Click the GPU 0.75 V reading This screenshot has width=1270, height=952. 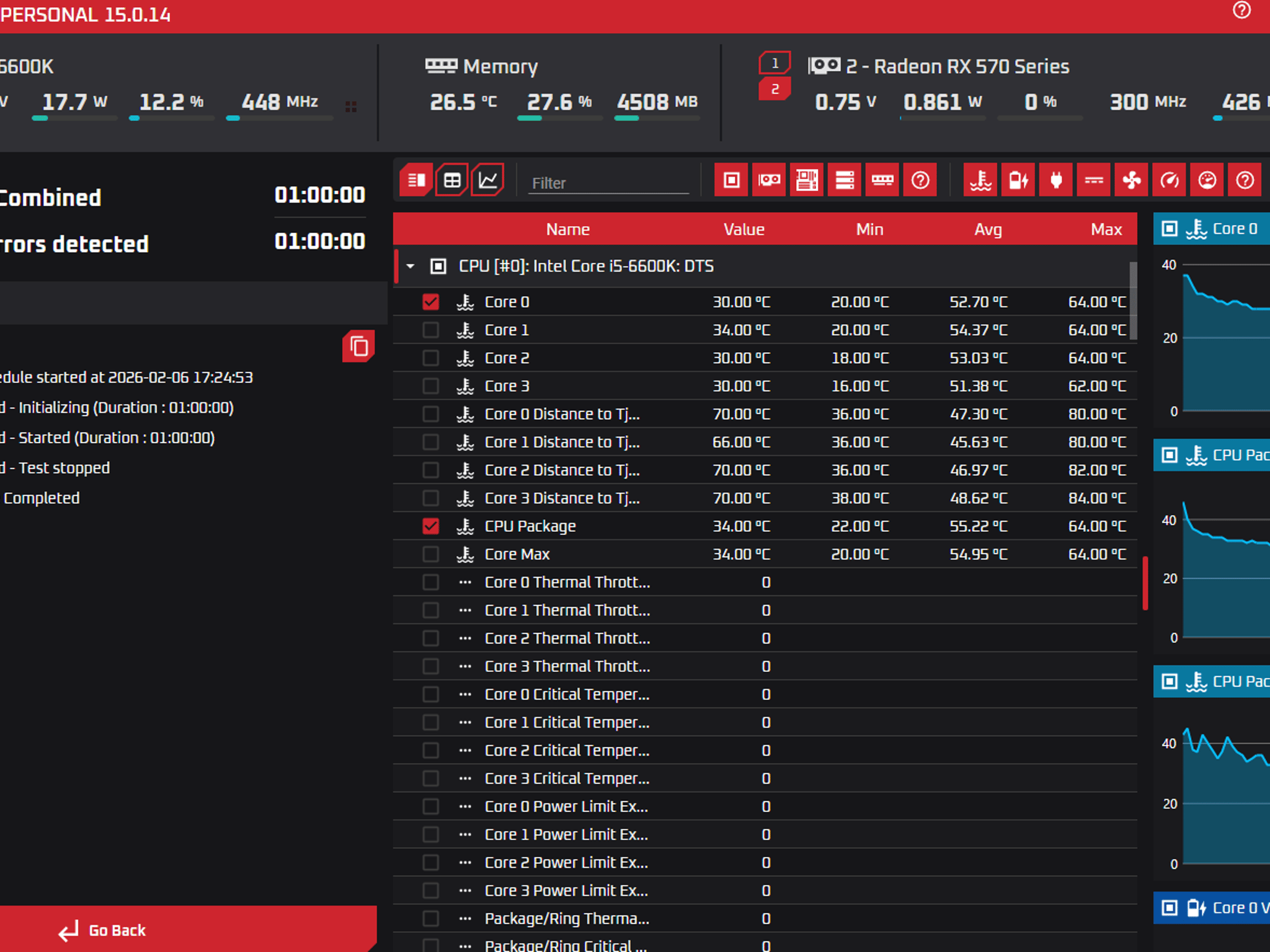click(845, 102)
